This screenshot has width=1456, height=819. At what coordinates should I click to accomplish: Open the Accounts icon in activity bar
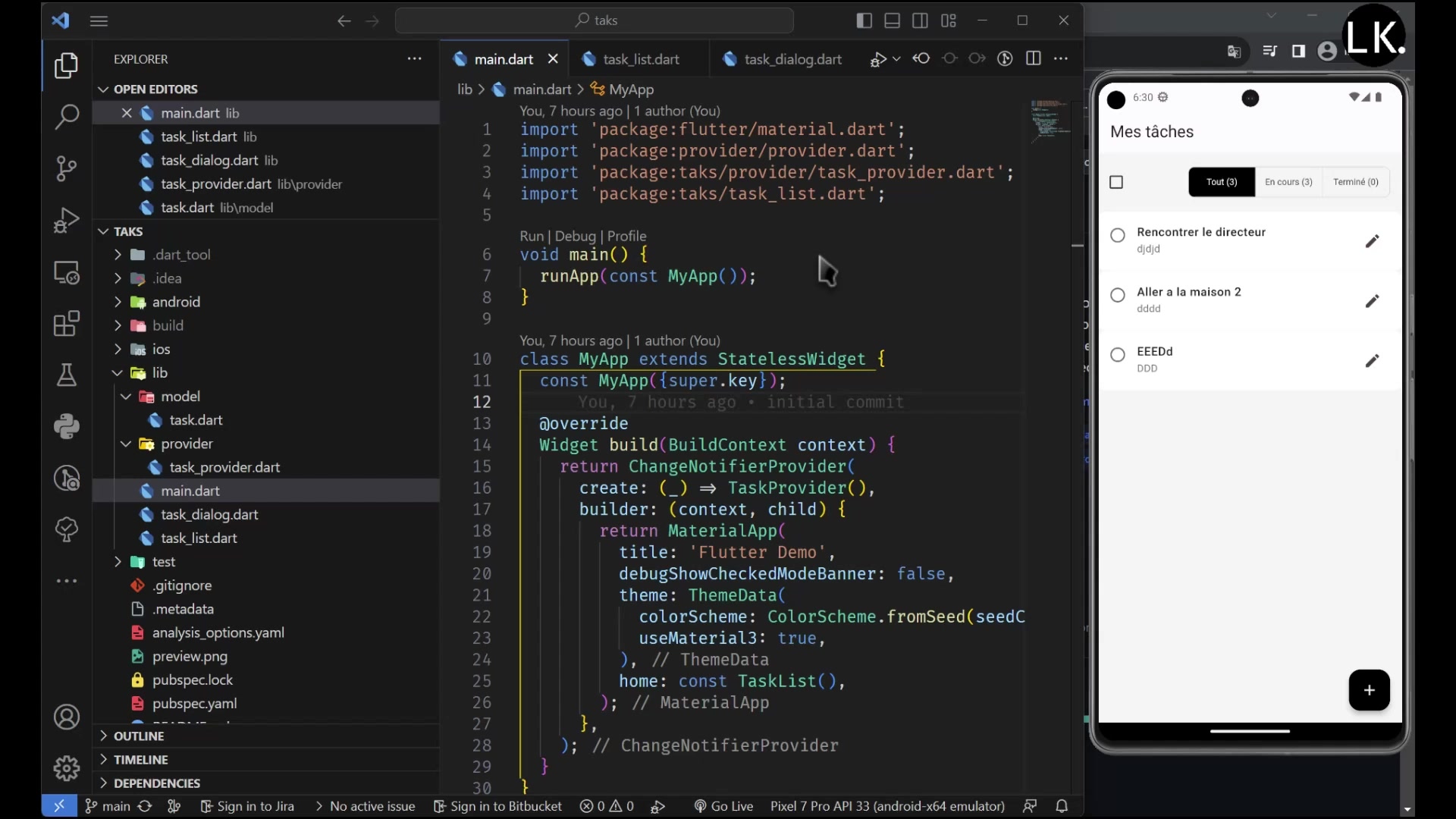[x=67, y=717]
